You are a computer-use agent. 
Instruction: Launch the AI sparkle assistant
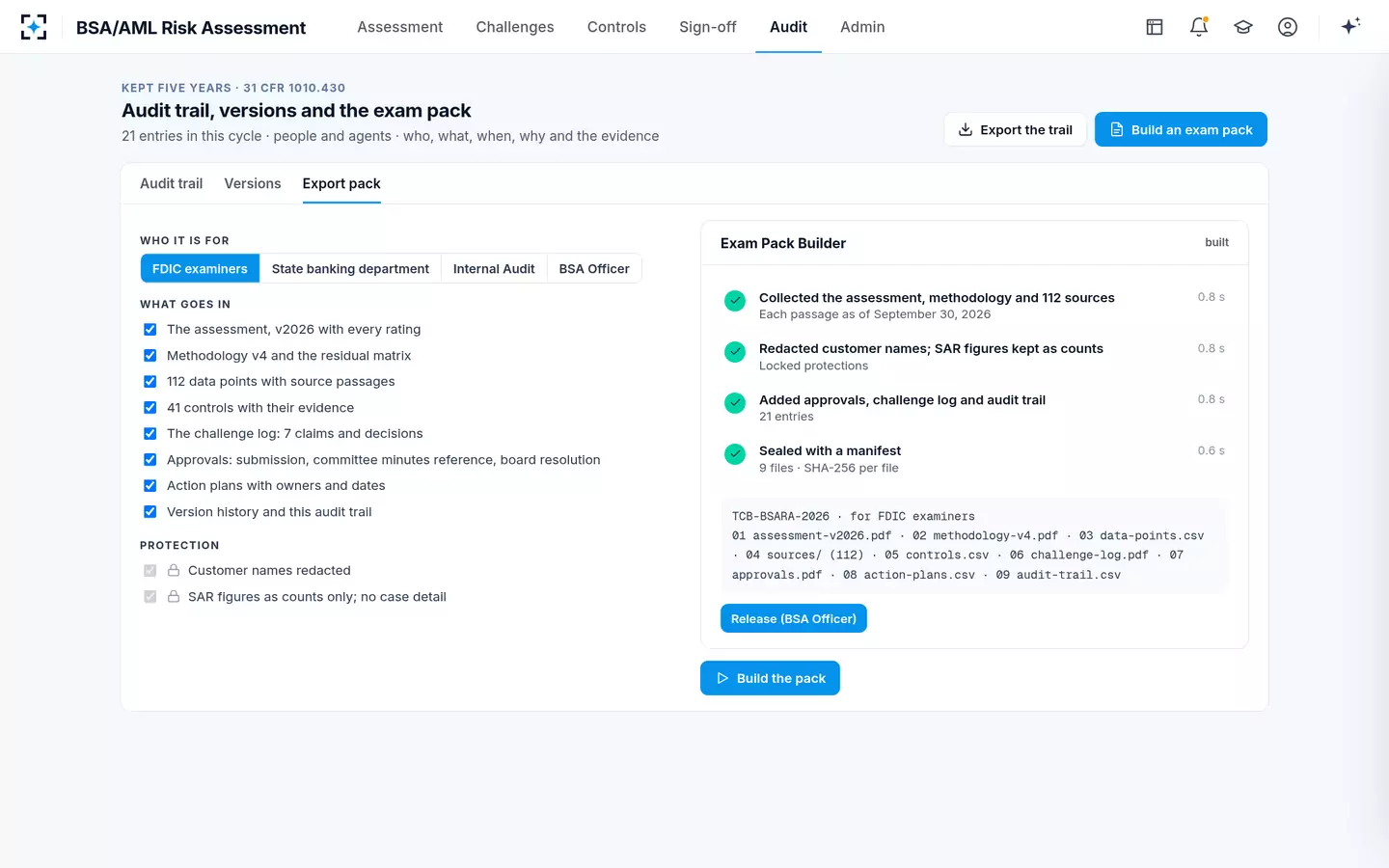[1350, 26]
